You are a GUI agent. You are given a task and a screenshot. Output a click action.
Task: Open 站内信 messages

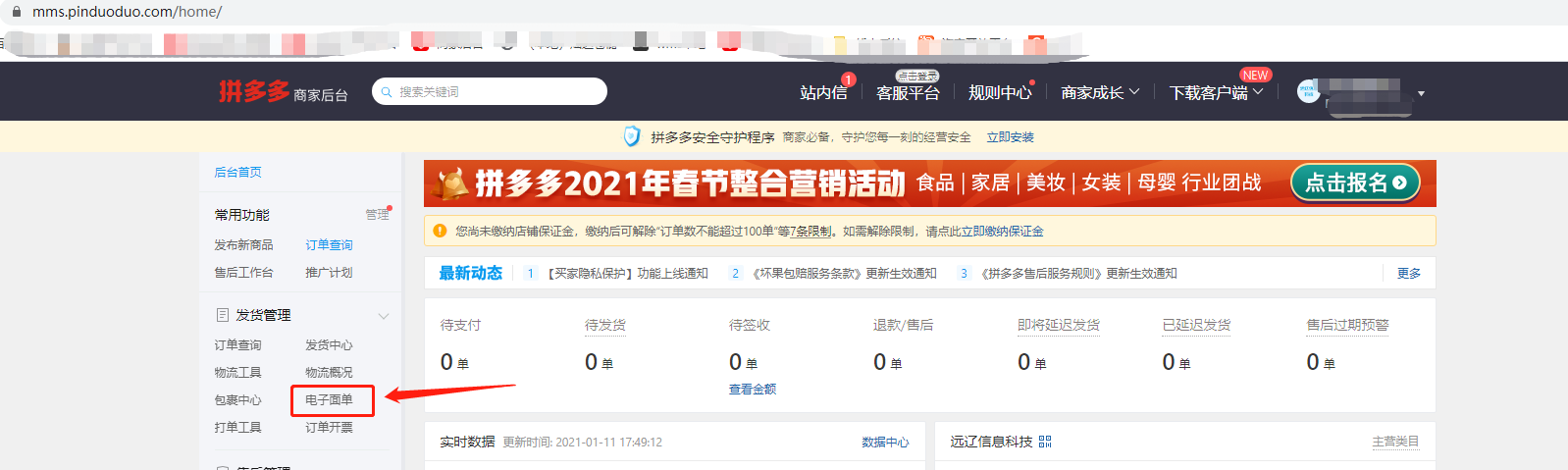coord(823,92)
